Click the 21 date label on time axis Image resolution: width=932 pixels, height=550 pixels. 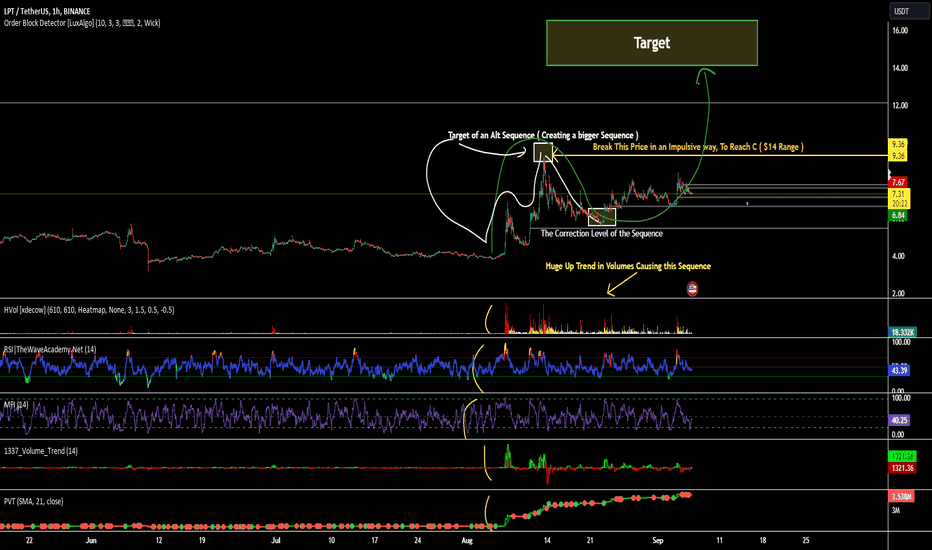[590, 540]
